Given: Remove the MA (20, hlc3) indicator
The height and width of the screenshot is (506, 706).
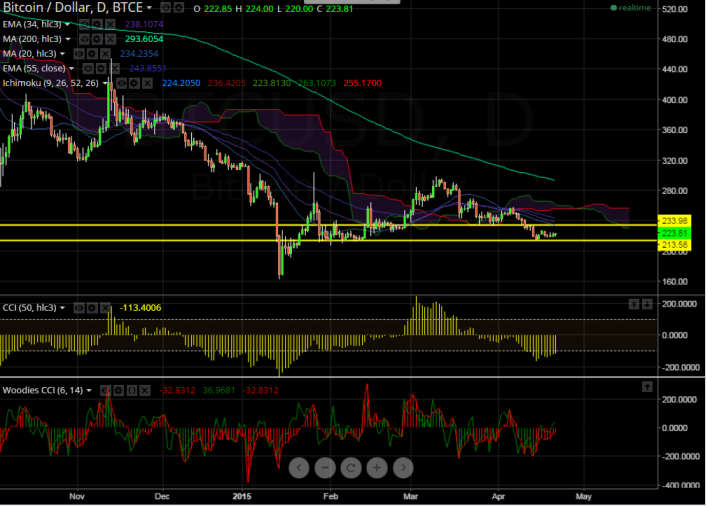Looking at the screenshot, I should coord(105,54).
